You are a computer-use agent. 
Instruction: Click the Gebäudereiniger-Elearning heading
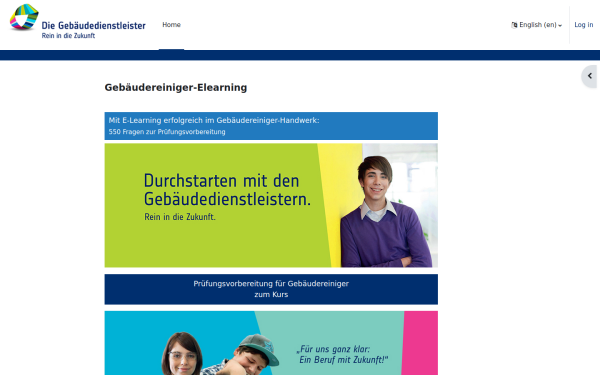pos(176,88)
